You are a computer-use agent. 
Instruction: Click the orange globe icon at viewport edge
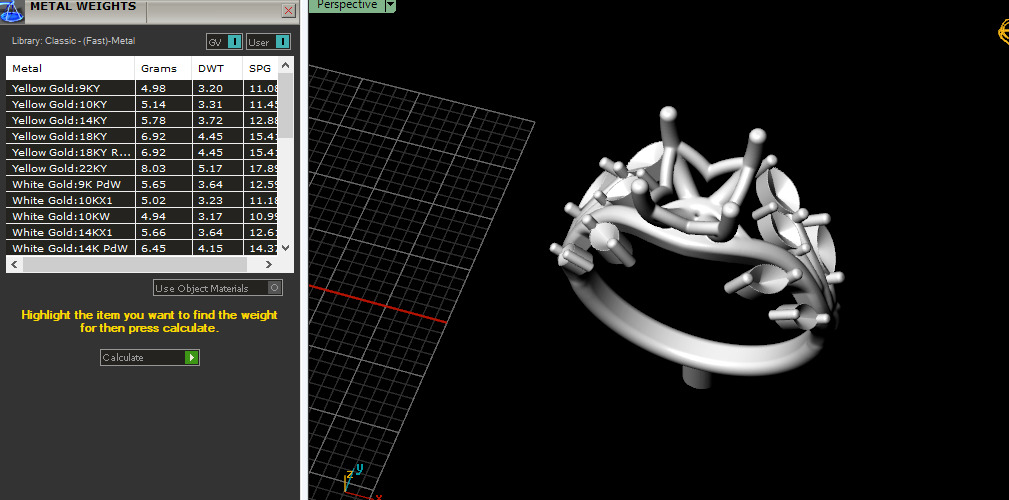click(x=1003, y=31)
